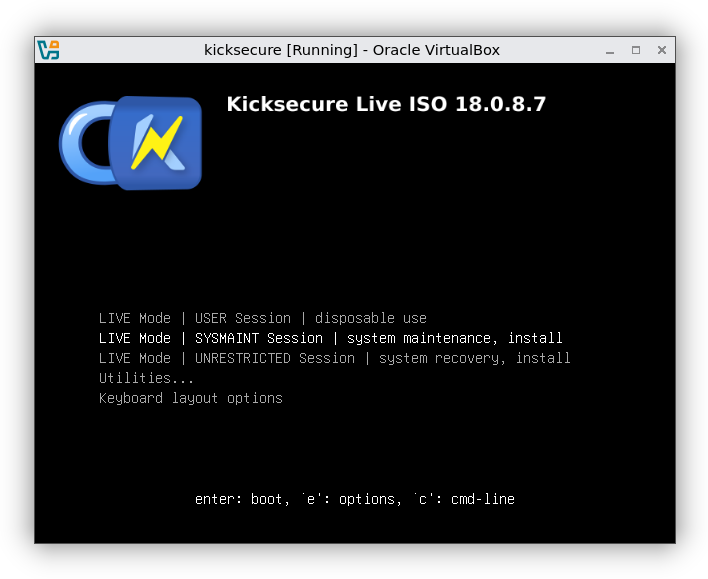Click the 'kicksecure [Running] - Oracle VirtualBox' title
The height and width of the screenshot is (579, 708).
click(352, 50)
